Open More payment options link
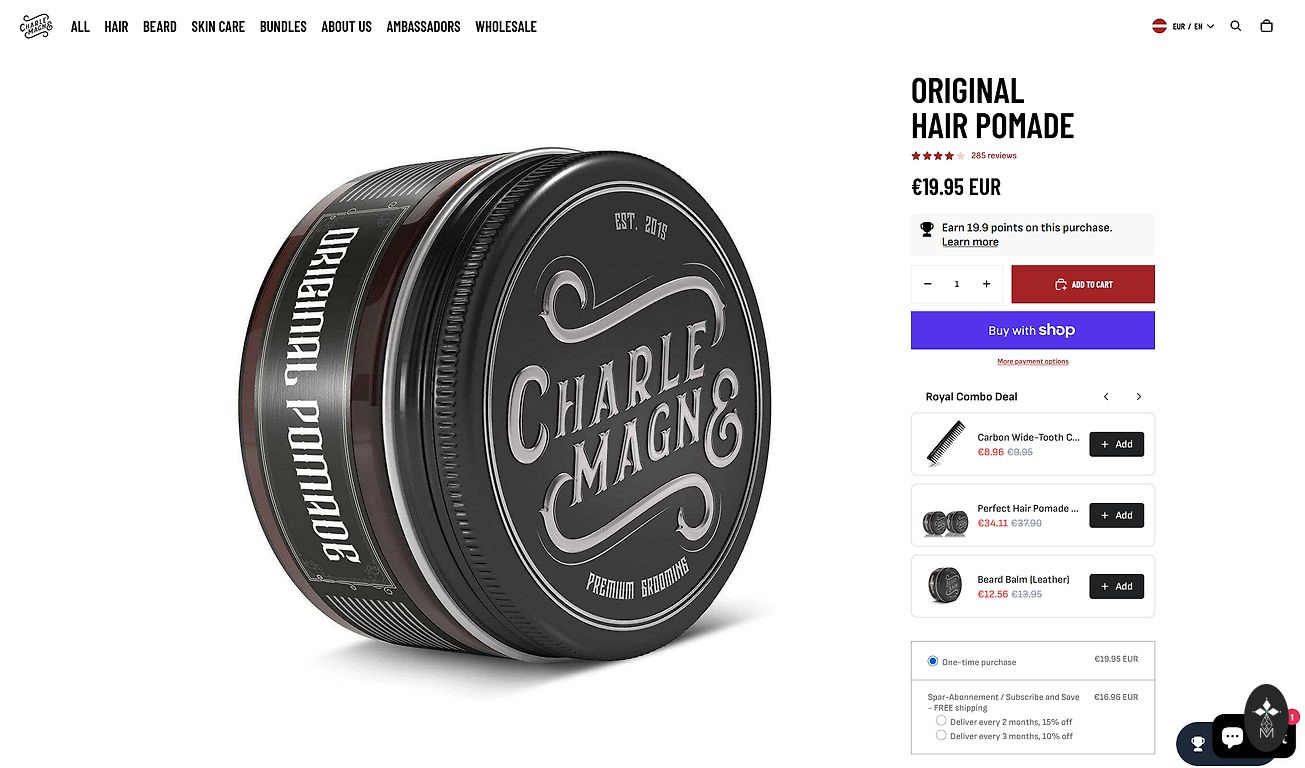1305x768 pixels. (x=1033, y=361)
